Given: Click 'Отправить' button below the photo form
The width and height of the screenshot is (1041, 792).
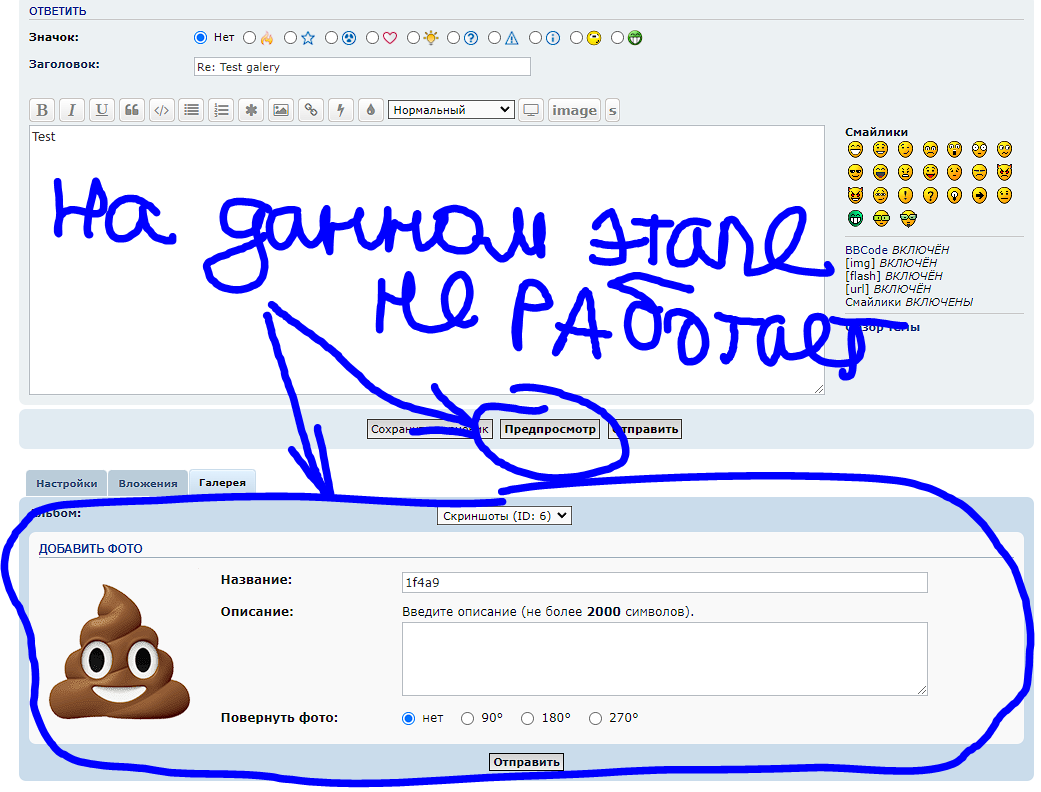Looking at the screenshot, I should (526, 762).
